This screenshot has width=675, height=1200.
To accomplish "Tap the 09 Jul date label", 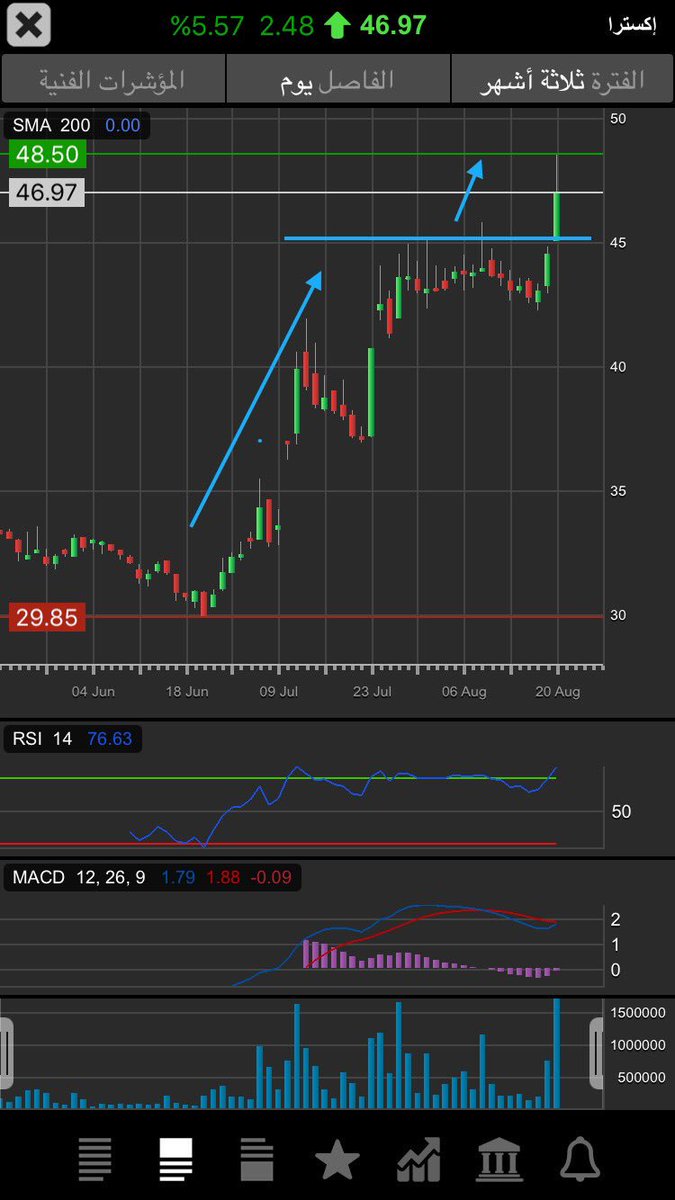I will [x=280, y=692].
